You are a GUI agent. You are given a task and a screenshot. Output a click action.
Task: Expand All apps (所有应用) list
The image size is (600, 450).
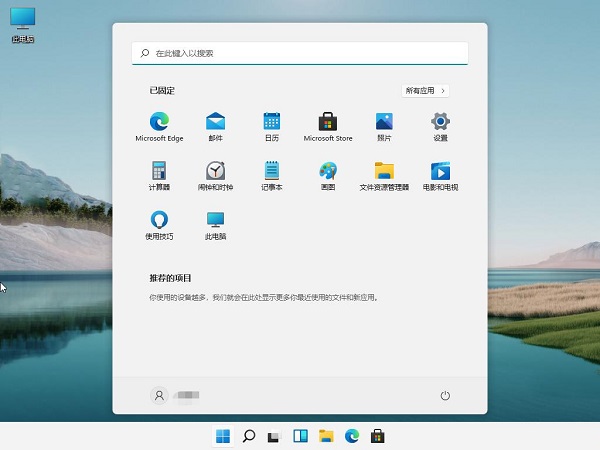(425, 91)
